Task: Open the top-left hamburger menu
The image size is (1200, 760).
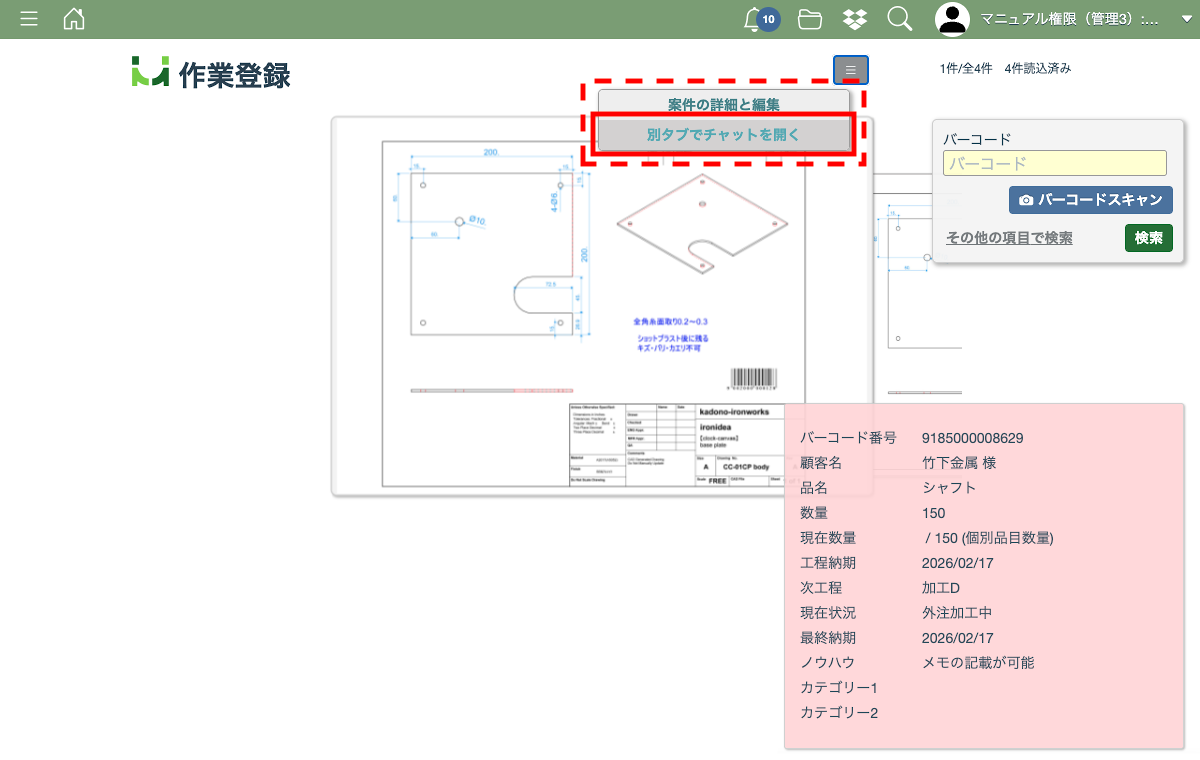Action: pyautogui.click(x=29, y=19)
